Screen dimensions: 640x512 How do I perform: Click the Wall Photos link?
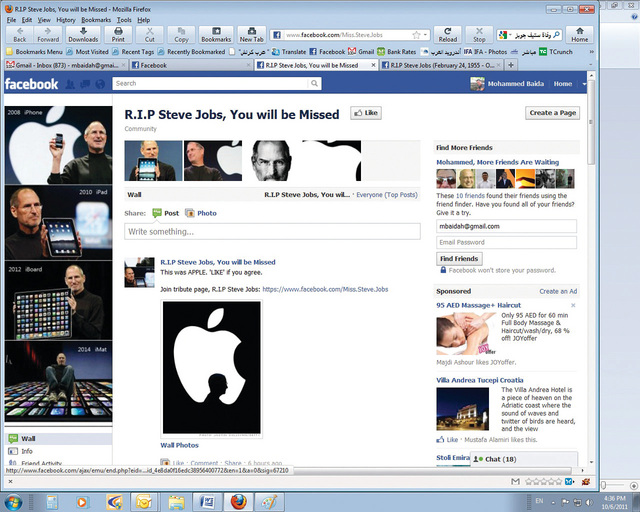pos(180,445)
